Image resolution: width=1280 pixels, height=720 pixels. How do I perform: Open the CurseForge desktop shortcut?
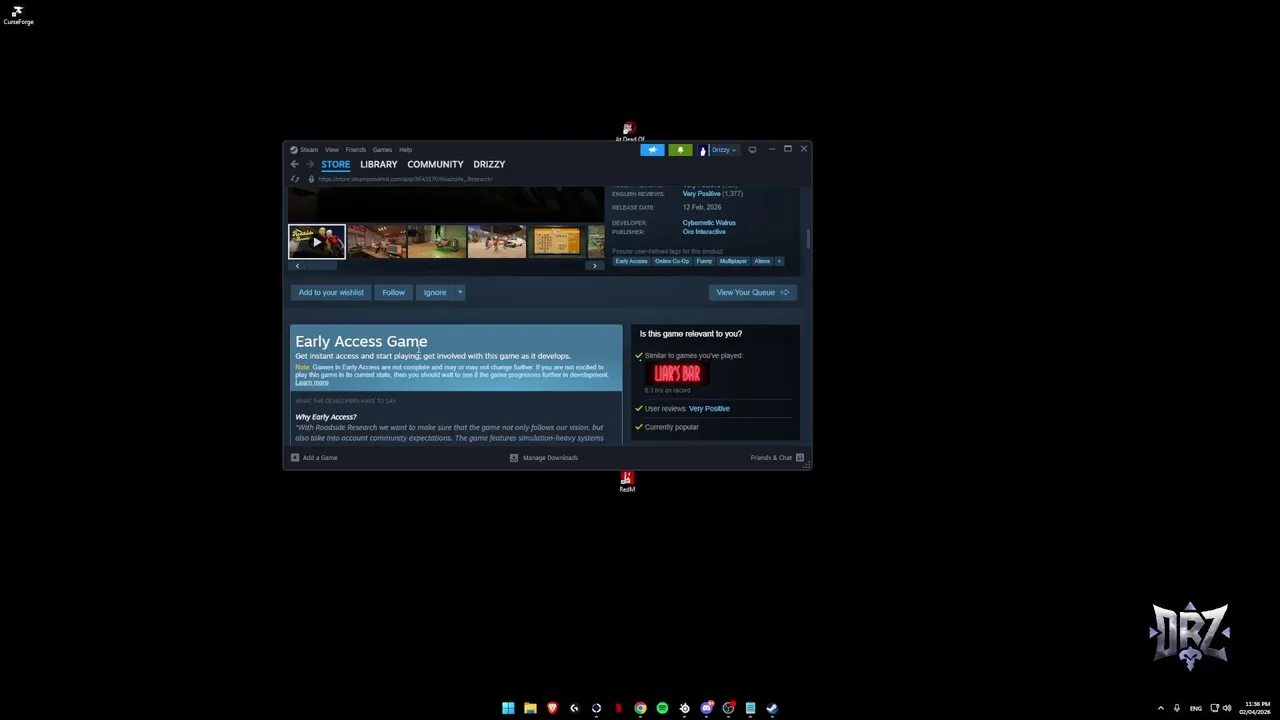18,15
